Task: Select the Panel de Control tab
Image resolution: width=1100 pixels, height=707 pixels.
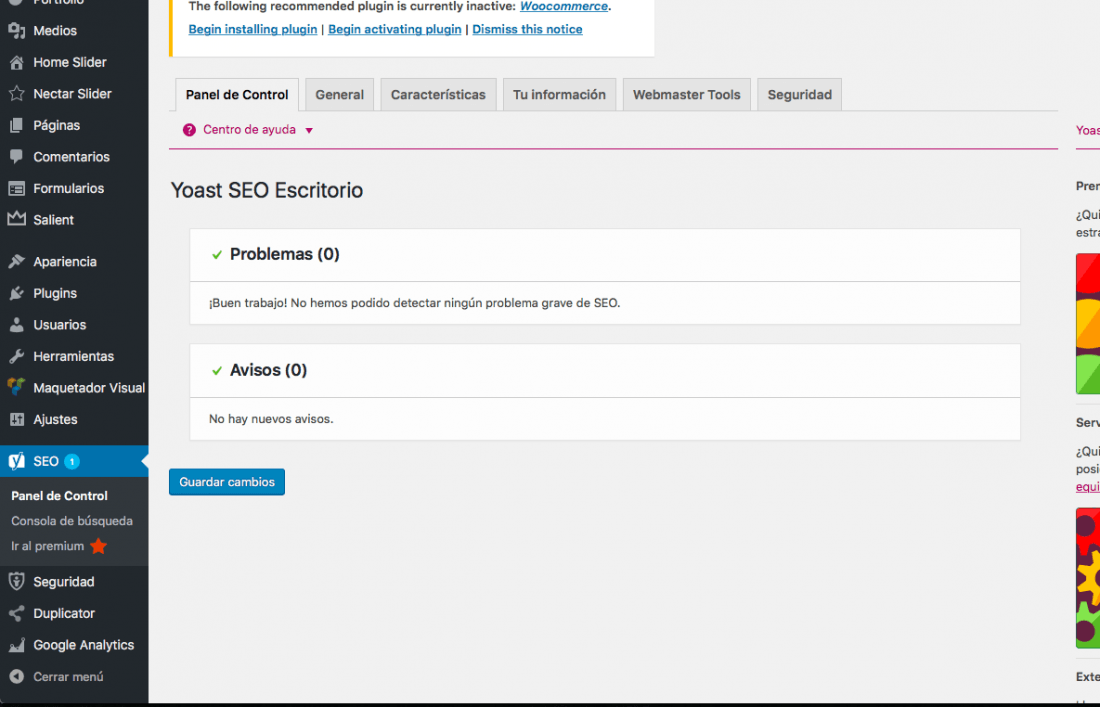Action: click(237, 95)
